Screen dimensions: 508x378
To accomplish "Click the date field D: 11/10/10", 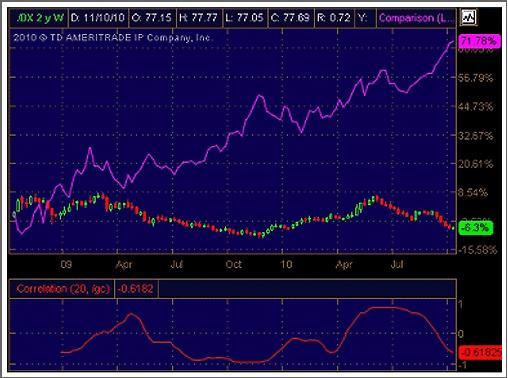I will click(x=98, y=18).
